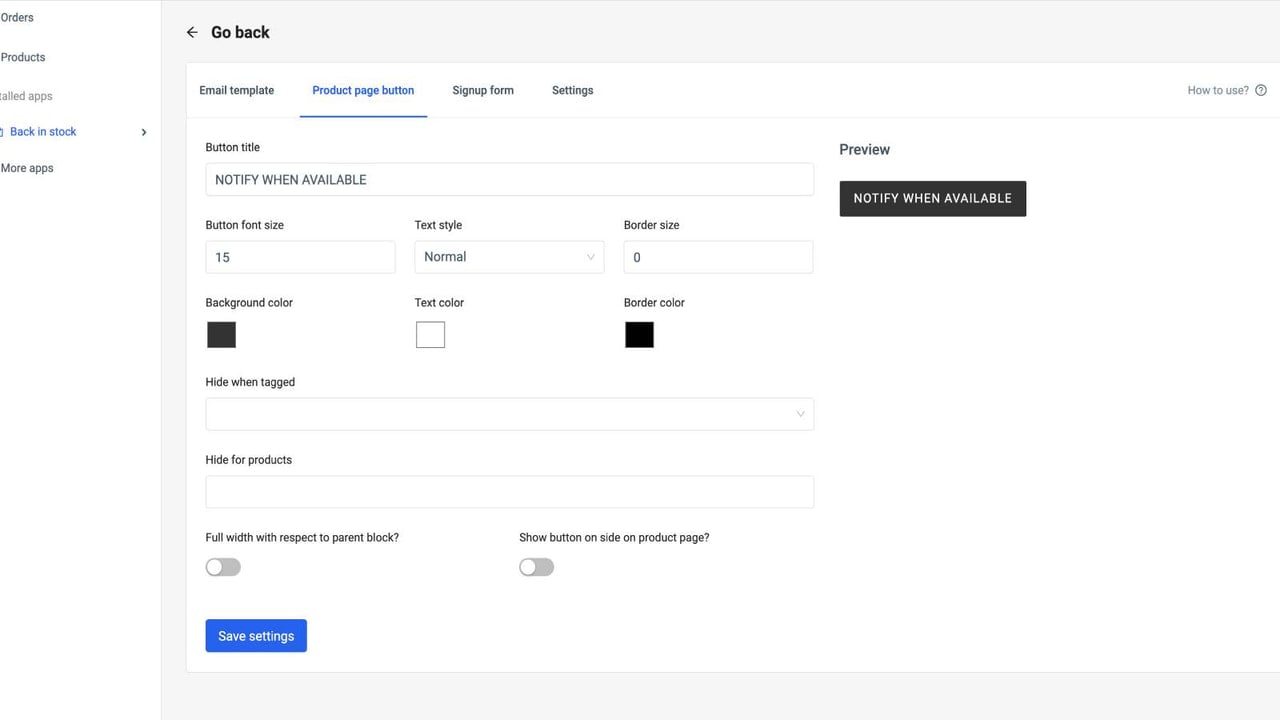Focus the Button font size field
This screenshot has width=1280, height=720.
tap(300, 257)
